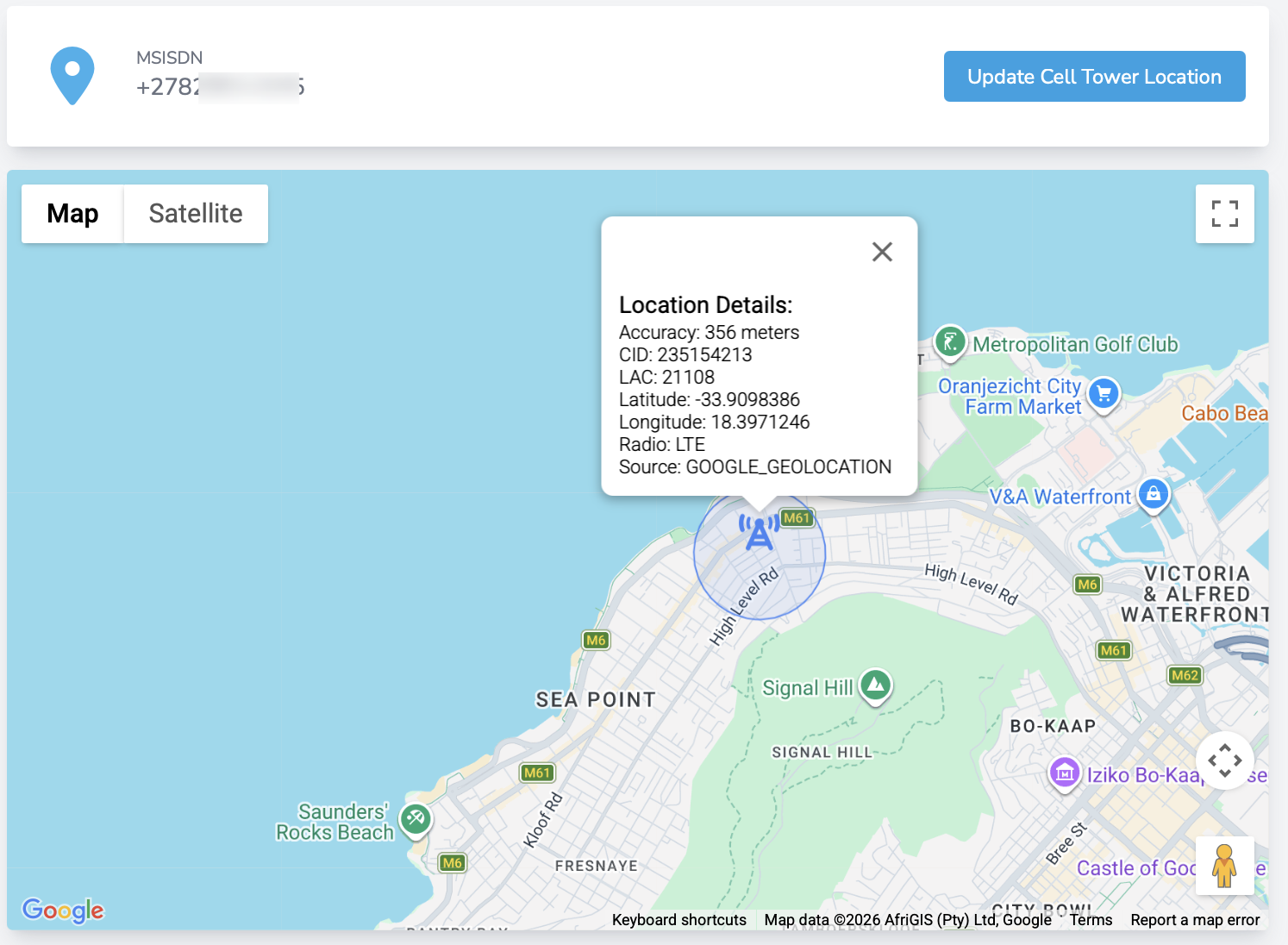
Task: Select the Signal Hill landmark pin
Action: (876, 687)
